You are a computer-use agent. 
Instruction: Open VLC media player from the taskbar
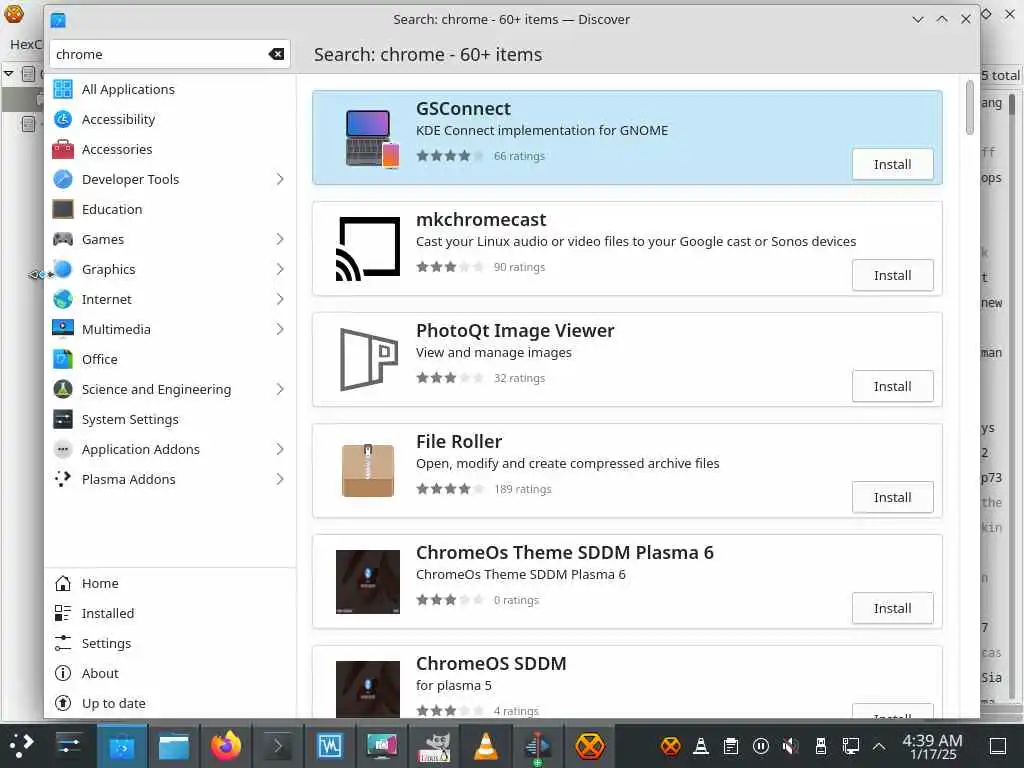(486, 746)
